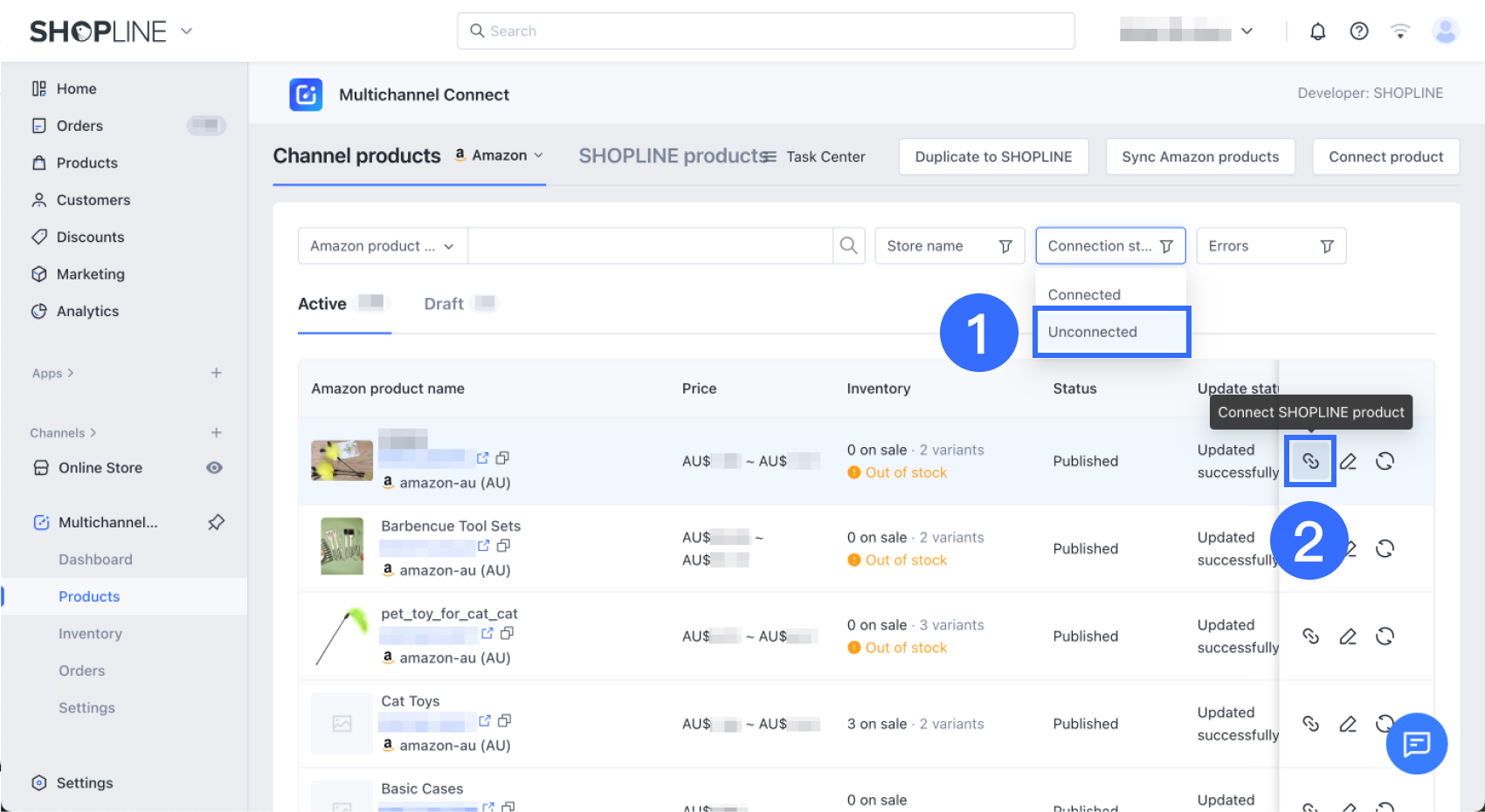Add a channel with Channels plus icon
The height and width of the screenshot is (812, 1485).
[216, 432]
